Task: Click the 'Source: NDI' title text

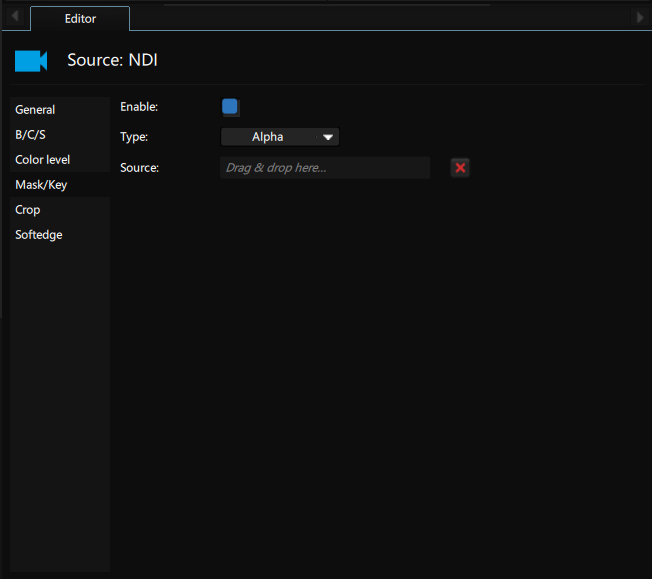Action: pyautogui.click(x=112, y=60)
